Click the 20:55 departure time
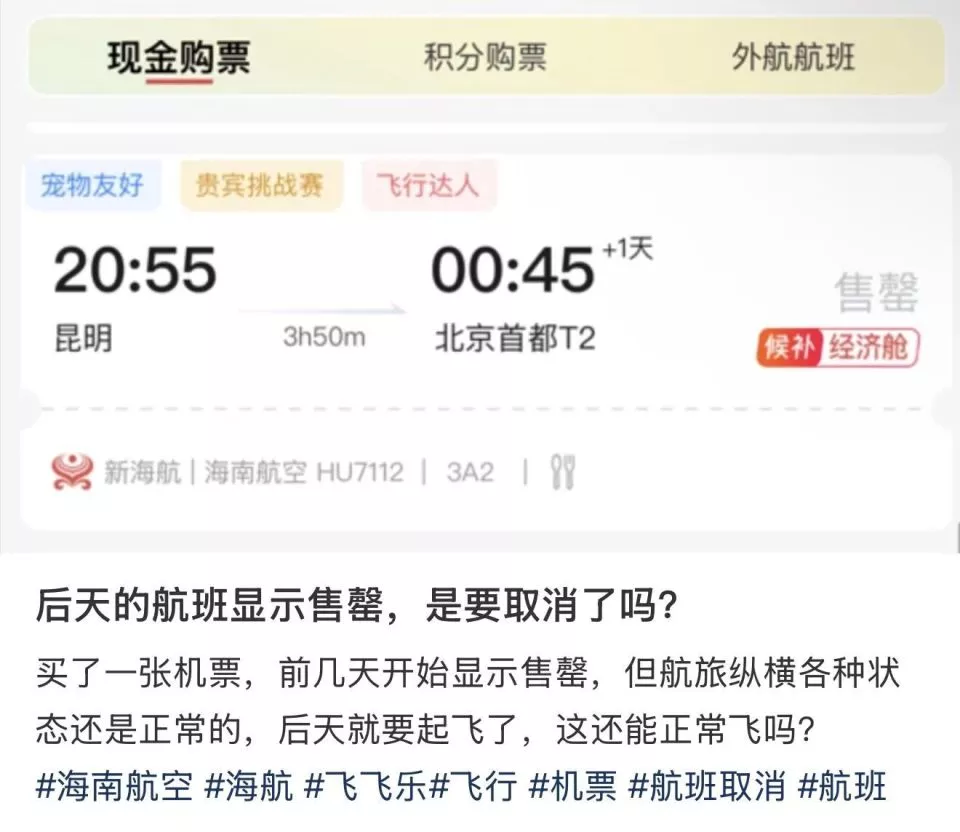This screenshot has height=832, width=960. tap(135, 270)
